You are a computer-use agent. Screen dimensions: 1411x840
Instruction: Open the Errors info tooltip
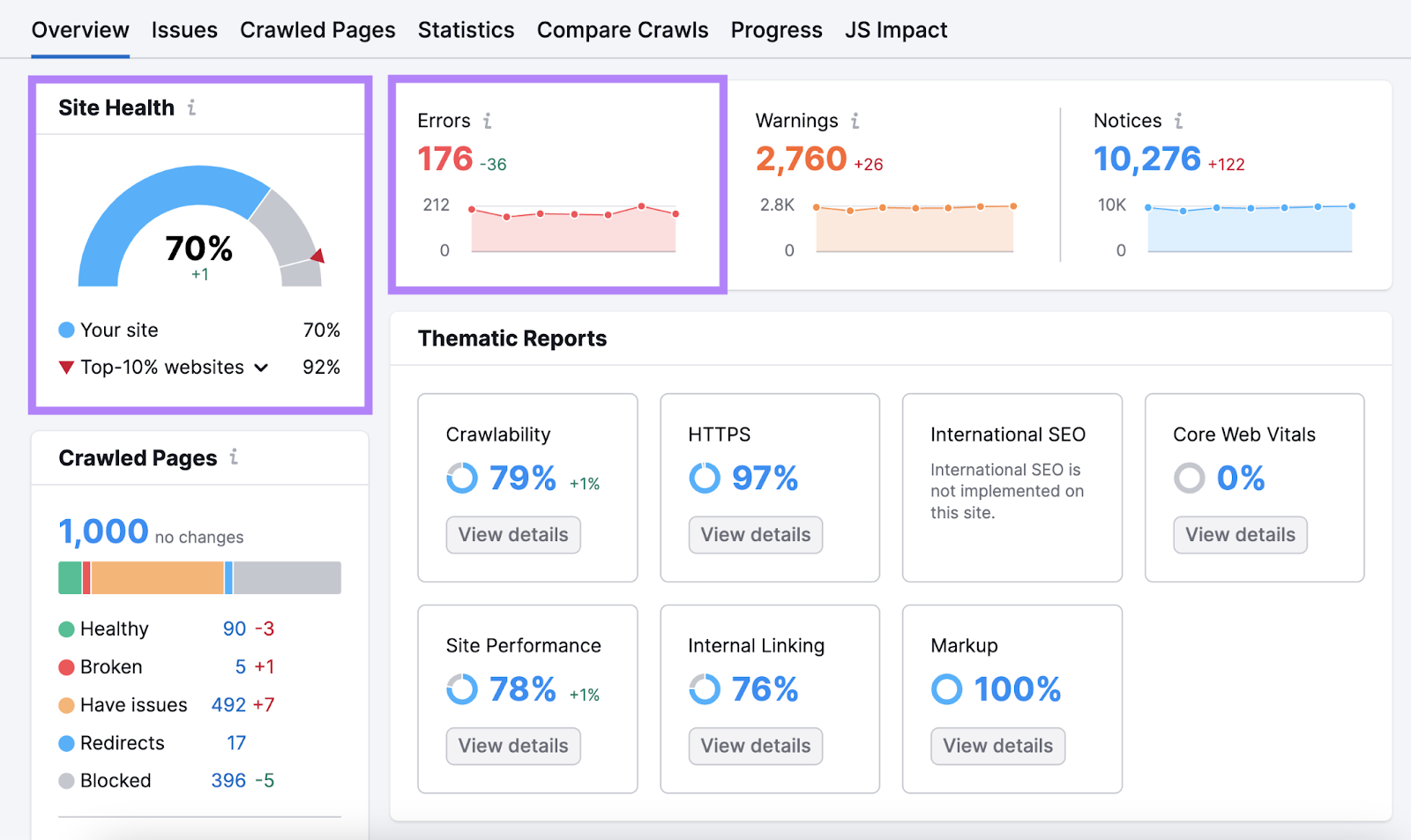(488, 121)
